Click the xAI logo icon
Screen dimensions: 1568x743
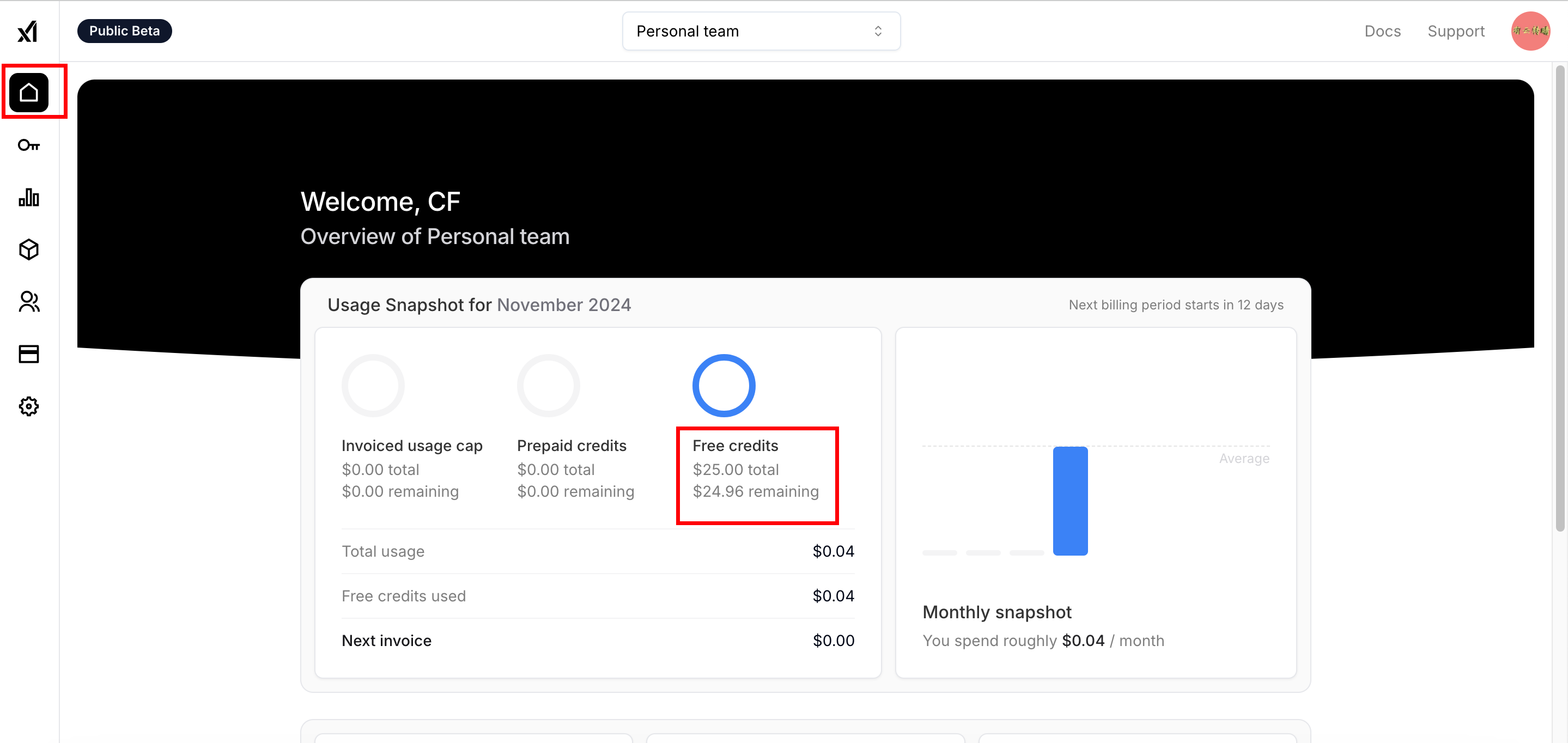(x=28, y=31)
